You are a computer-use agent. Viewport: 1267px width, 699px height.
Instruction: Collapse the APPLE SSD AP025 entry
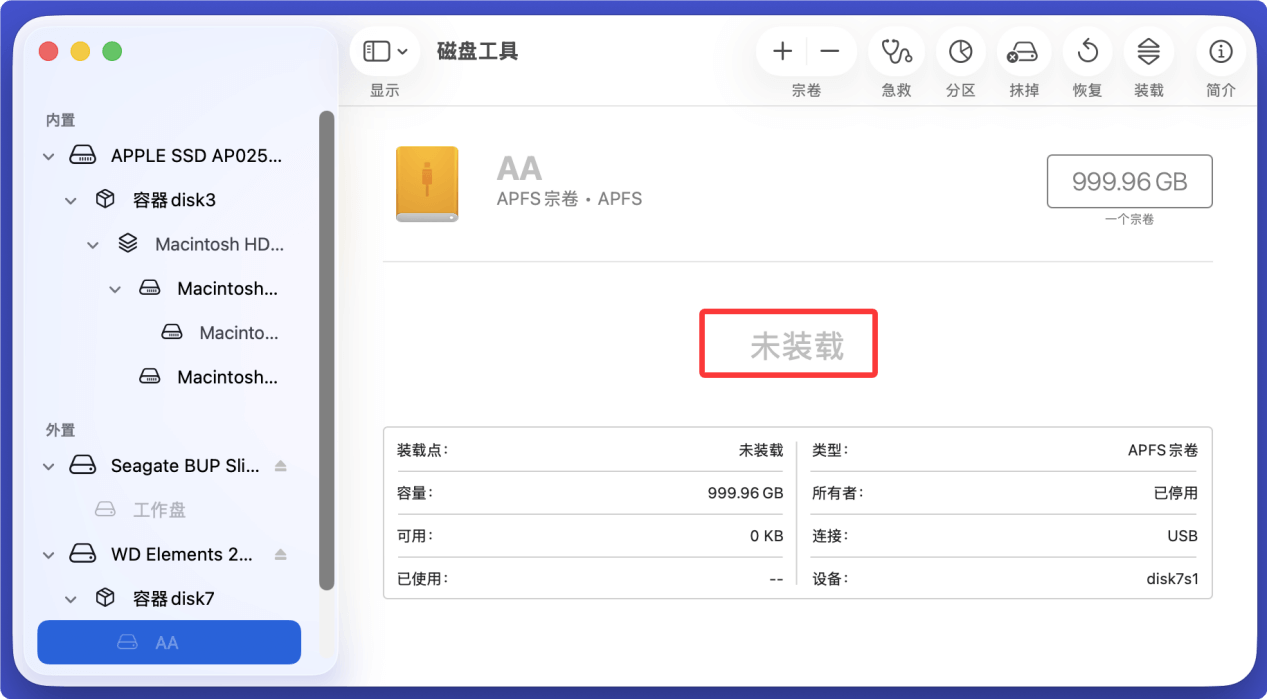48,156
